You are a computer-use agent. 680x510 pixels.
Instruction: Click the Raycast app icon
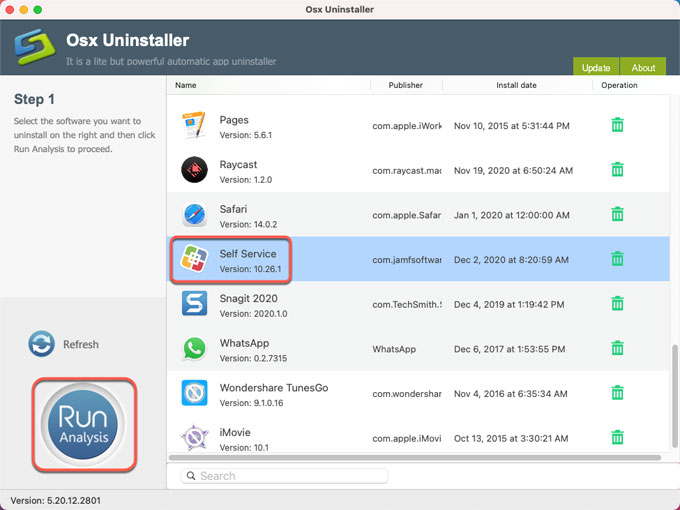(x=194, y=170)
